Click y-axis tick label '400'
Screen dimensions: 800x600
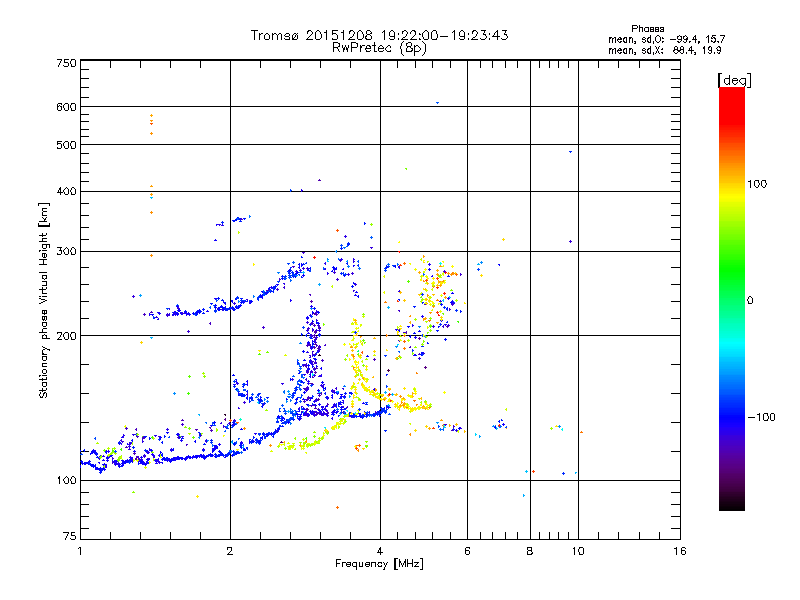67,192
